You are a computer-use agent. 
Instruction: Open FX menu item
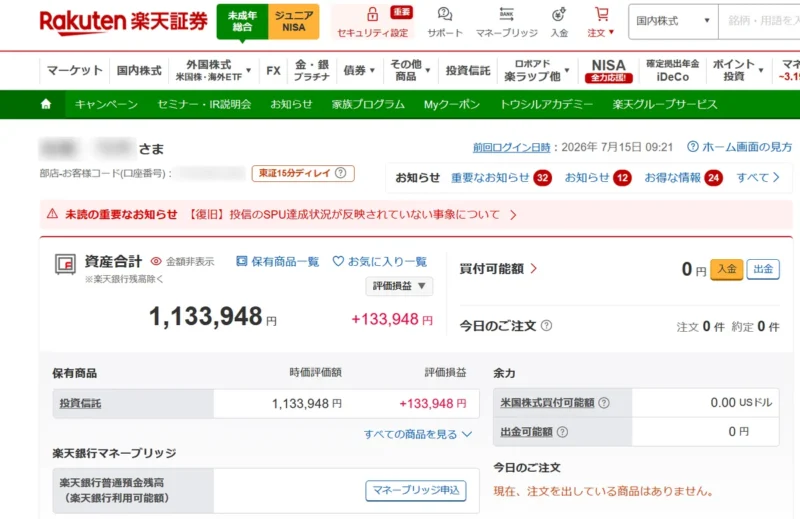273,70
